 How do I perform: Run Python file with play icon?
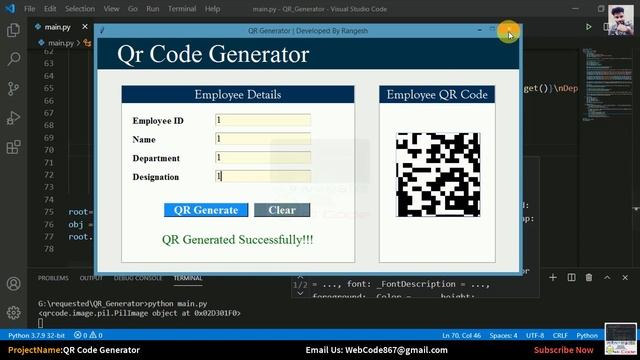pos(589,27)
